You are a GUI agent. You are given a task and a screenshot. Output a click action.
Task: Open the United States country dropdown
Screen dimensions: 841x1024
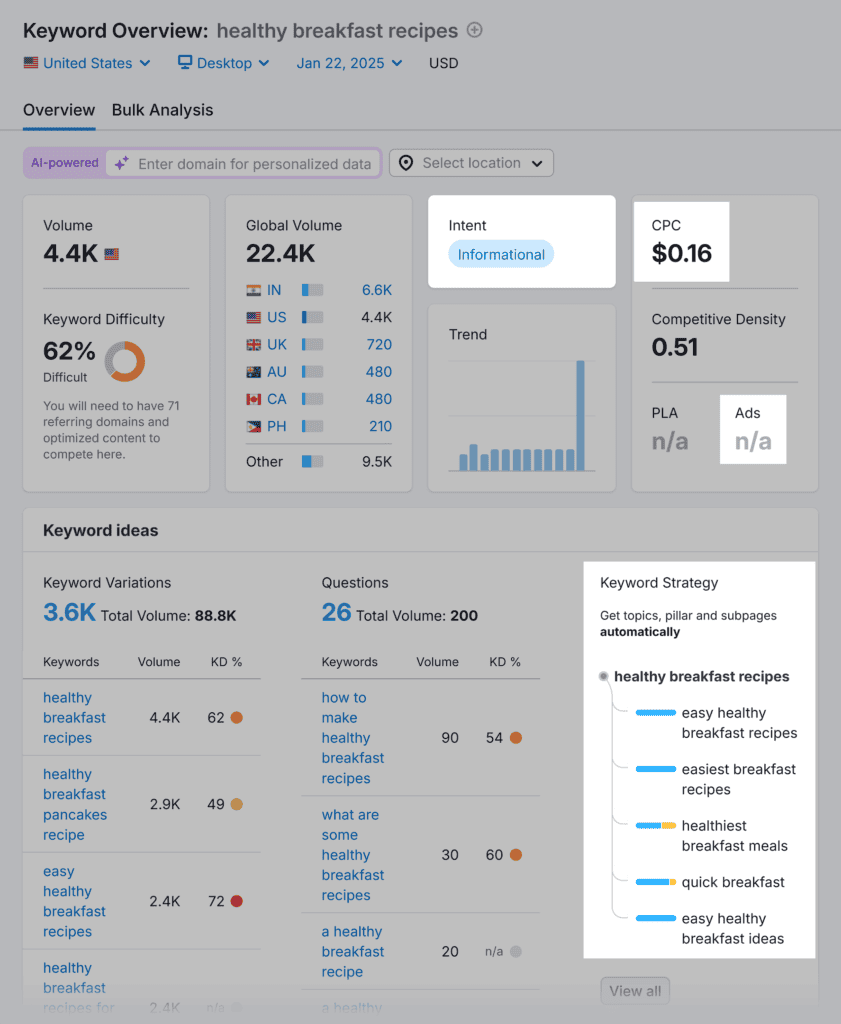pos(87,63)
